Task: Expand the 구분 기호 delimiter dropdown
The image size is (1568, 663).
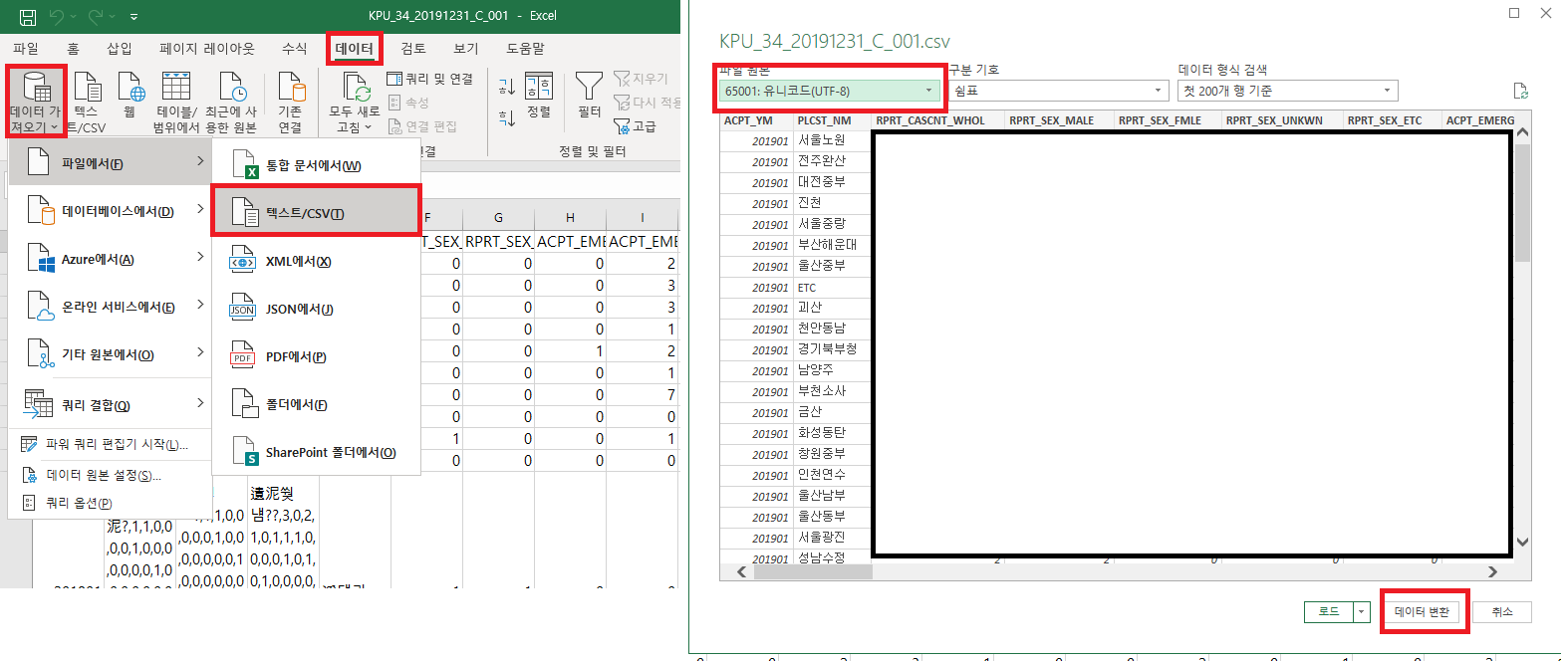Action: pos(1057,91)
